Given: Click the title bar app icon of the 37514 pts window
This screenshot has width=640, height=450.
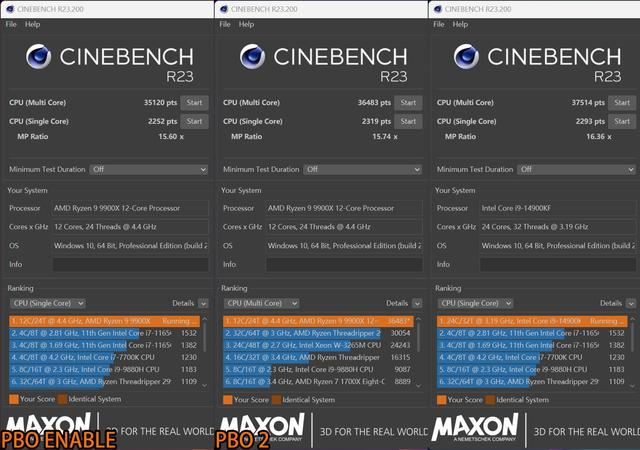Looking at the screenshot, I should 437,8.
